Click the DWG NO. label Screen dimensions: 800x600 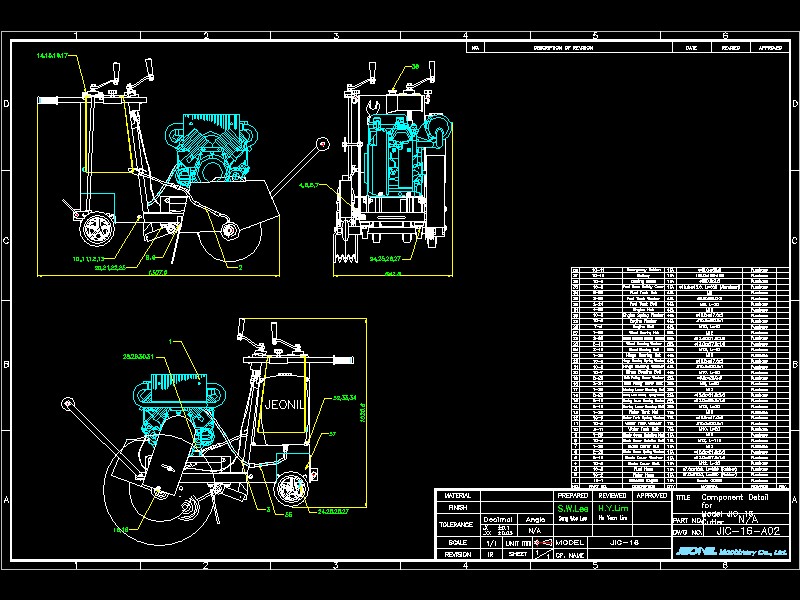click(687, 532)
